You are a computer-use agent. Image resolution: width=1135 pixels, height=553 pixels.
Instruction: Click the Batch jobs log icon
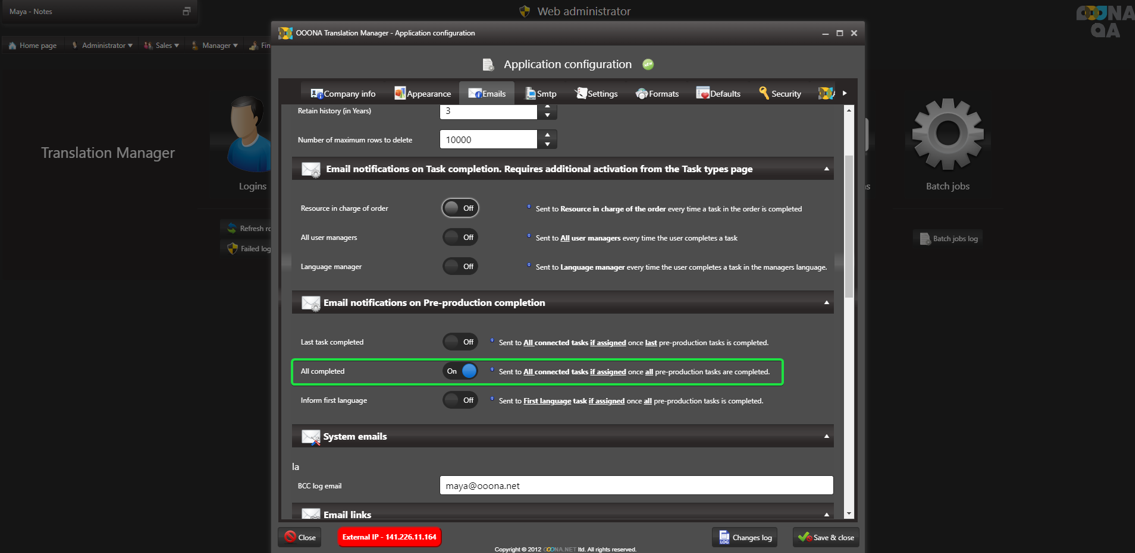(x=924, y=239)
